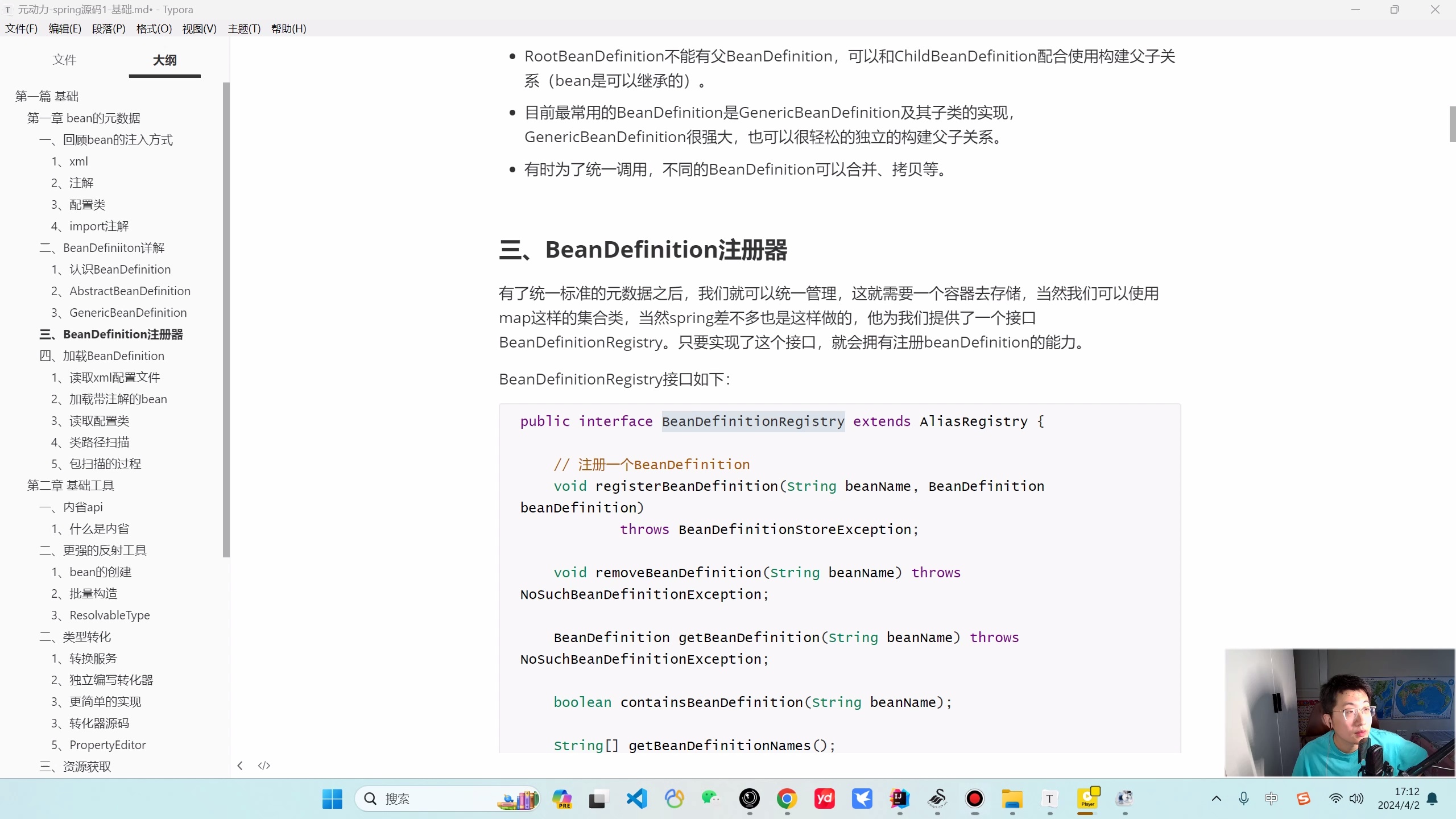Screen dimensions: 1456x819
Task: Click the Typora icon in the title bar
Action: point(7,9)
